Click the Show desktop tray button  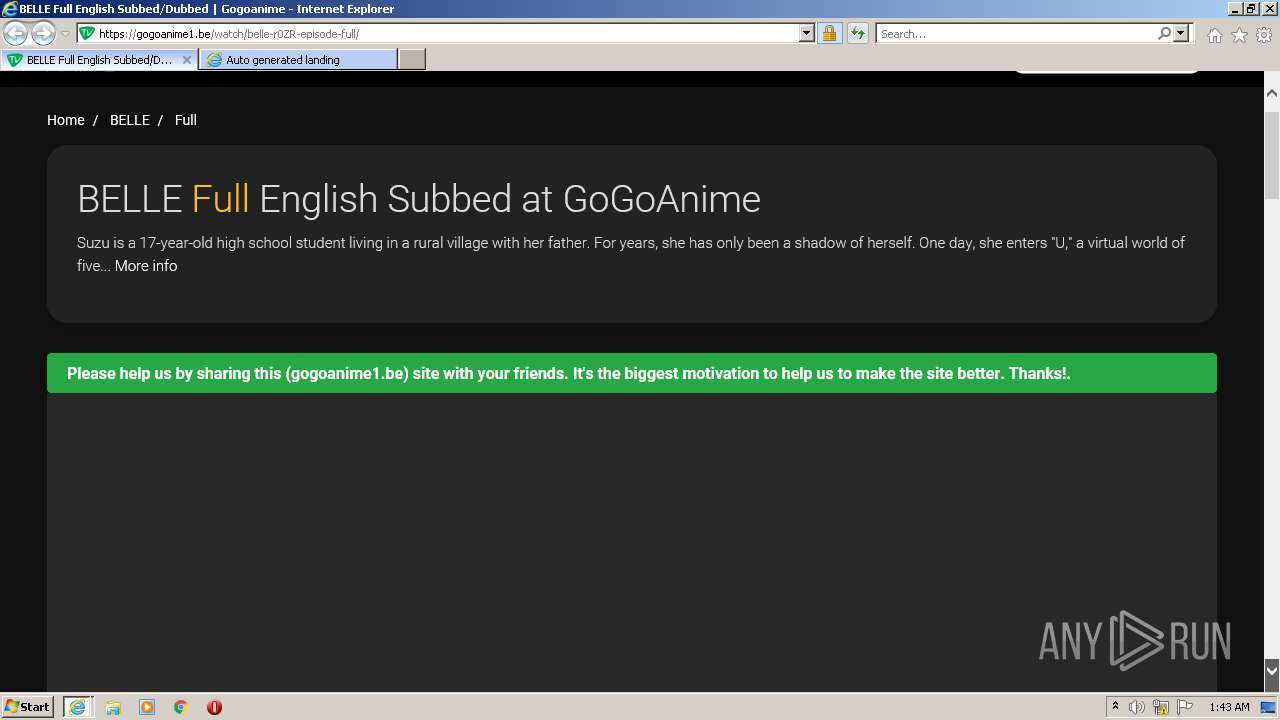pos(1269,707)
